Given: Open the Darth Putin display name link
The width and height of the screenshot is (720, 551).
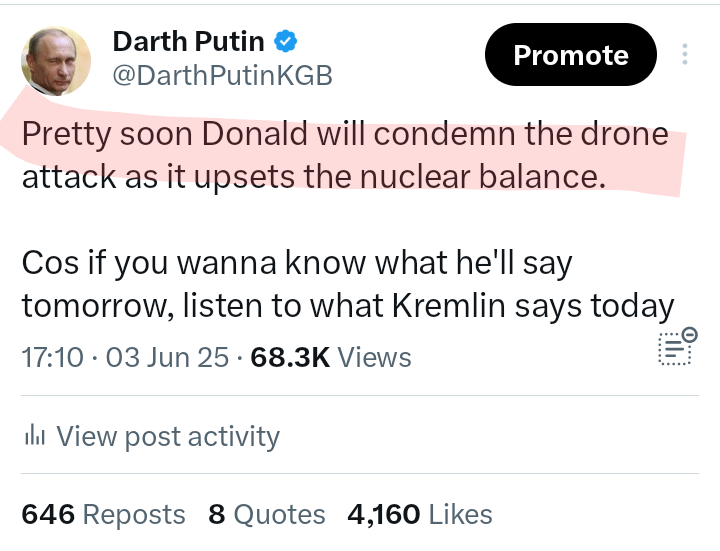Looking at the screenshot, I should coord(188,42).
